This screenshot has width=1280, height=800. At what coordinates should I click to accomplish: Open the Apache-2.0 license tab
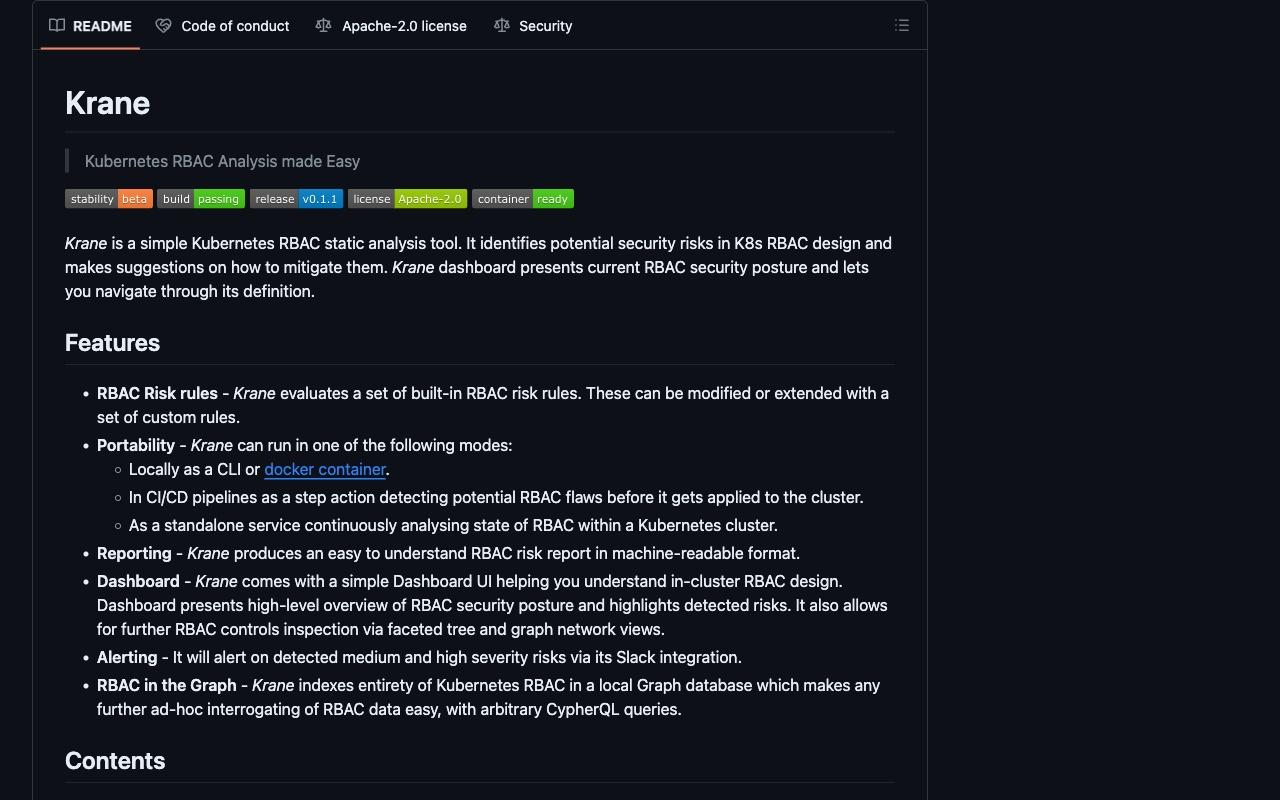[391, 26]
